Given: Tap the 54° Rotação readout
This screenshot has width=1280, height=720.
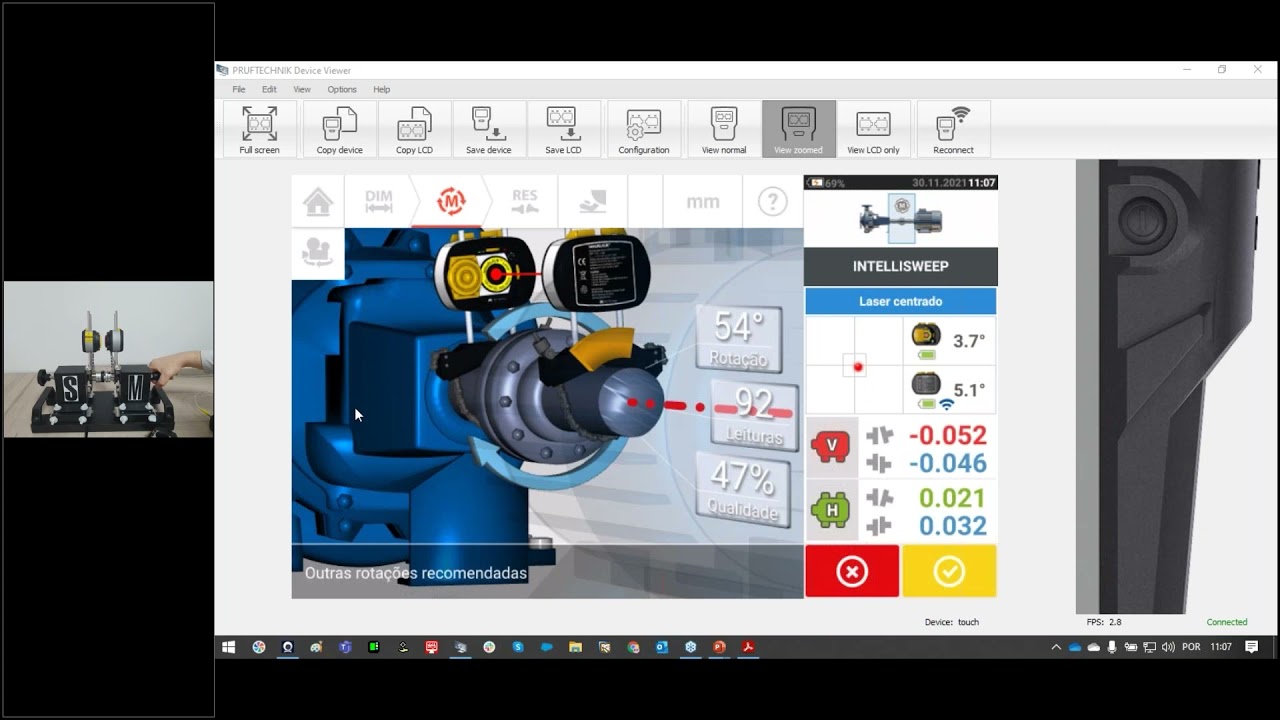Looking at the screenshot, I should (739, 338).
